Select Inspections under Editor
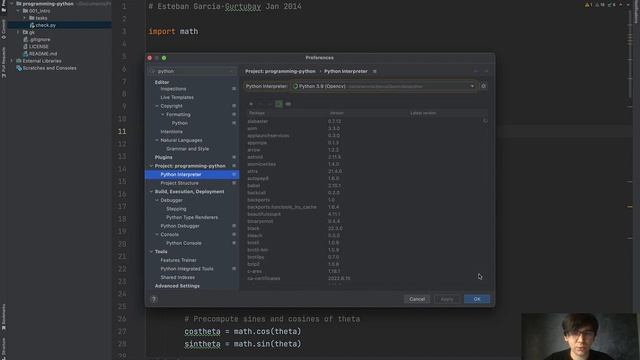640x360 pixels. click(173, 89)
